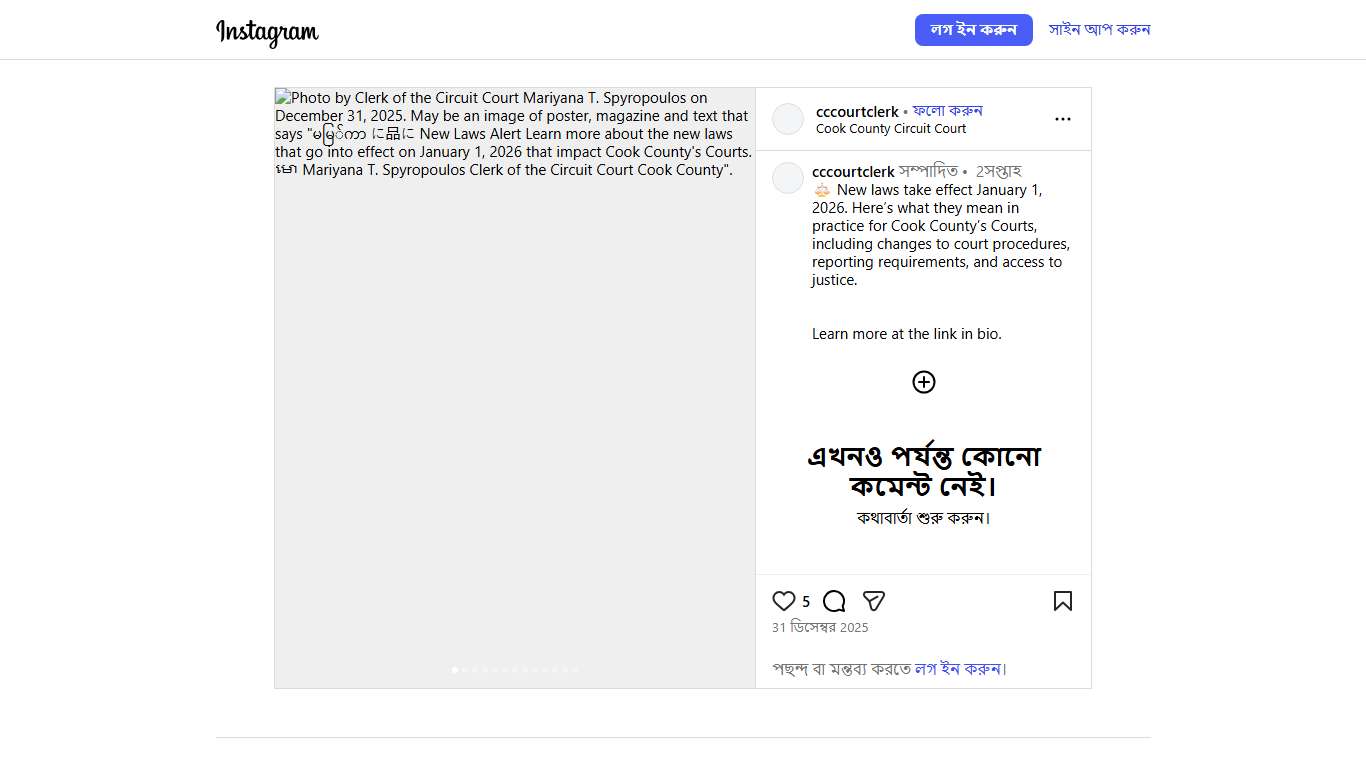
Task: Follow cccourtclerk via ফলো করুন
Action: point(947,111)
